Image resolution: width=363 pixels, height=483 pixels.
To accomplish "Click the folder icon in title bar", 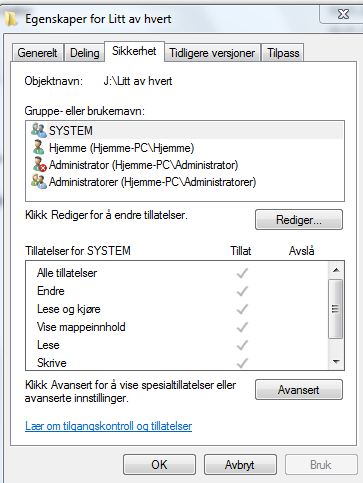I will tap(11, 18).
